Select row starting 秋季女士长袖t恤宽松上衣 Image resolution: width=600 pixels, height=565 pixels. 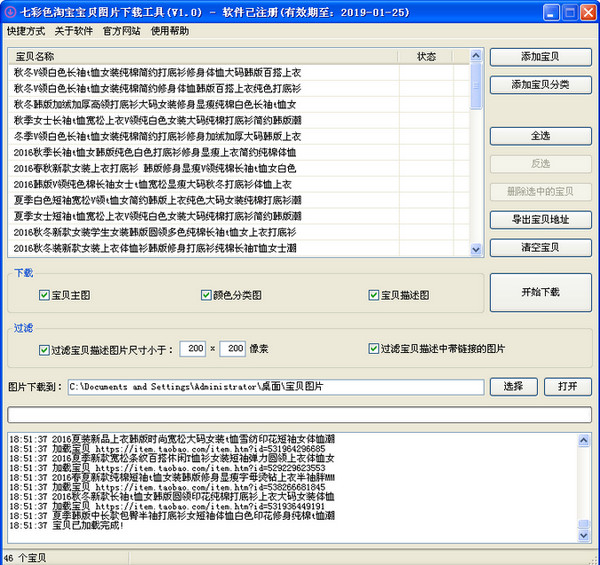(239, 120)
